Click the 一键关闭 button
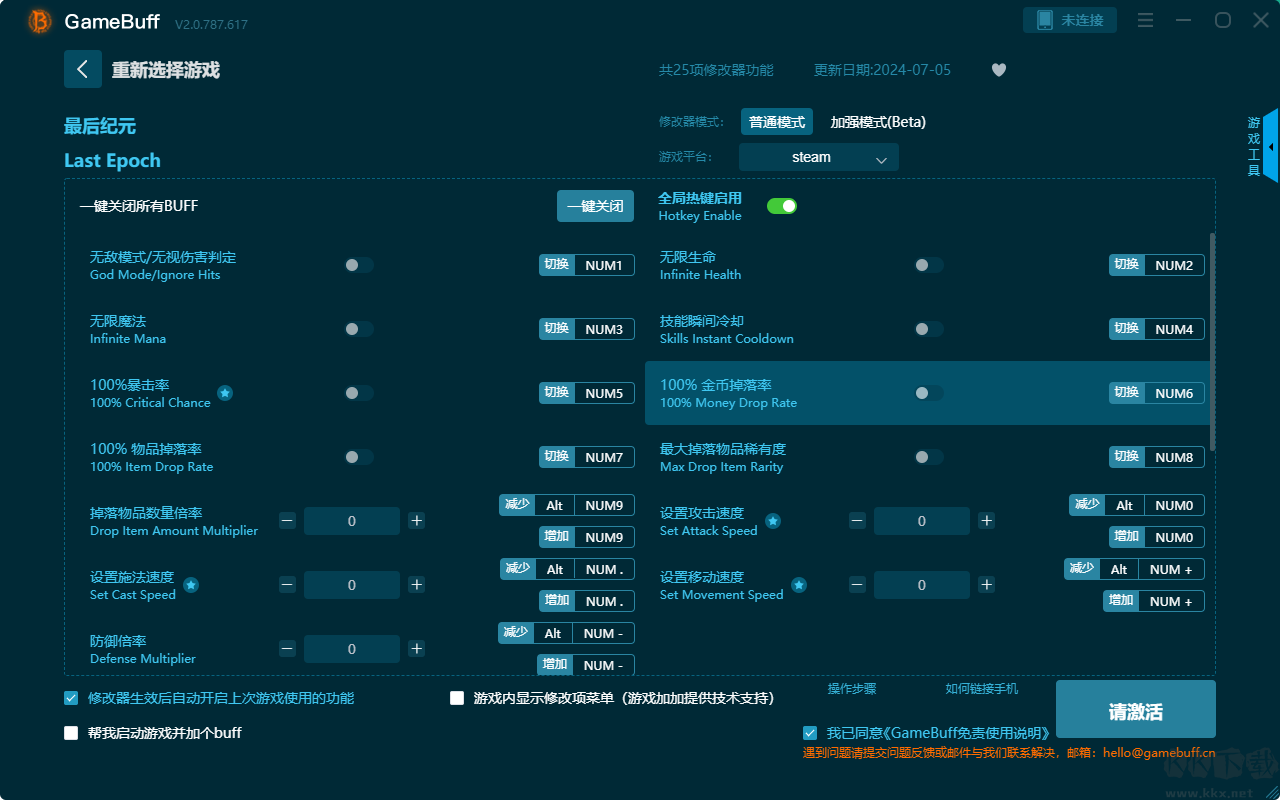The image size is (1280, 800). [x=596, y=206]
